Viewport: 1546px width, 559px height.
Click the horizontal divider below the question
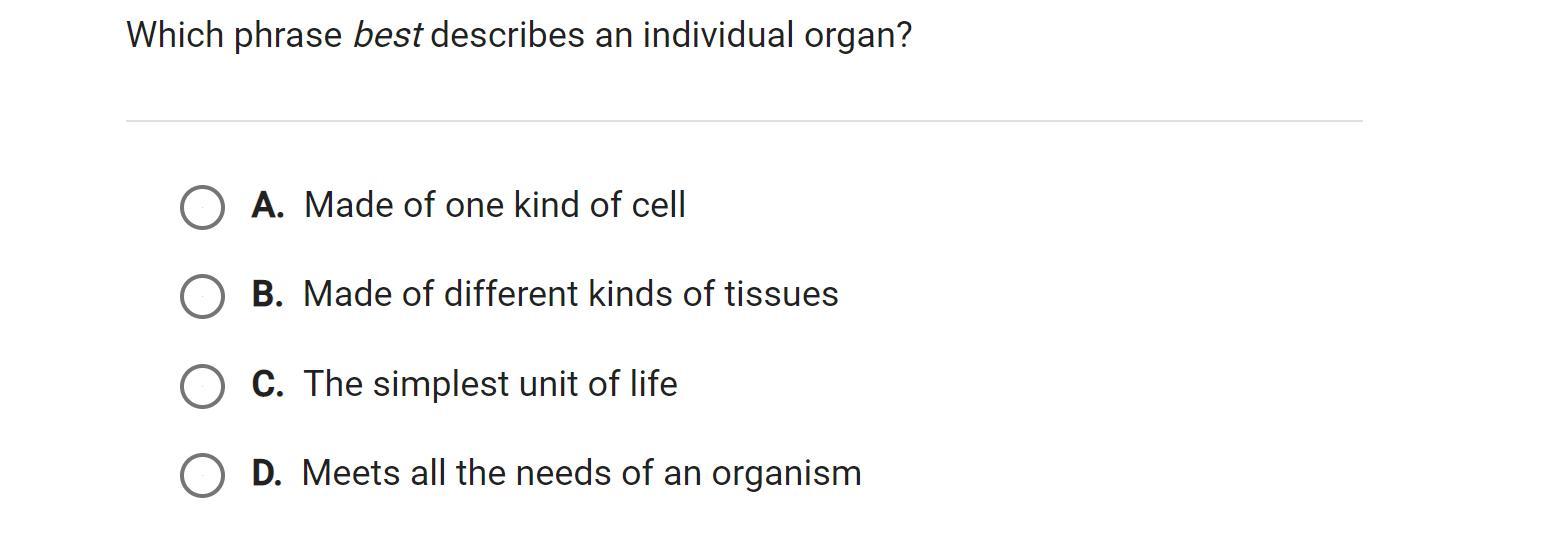(x=744, y=121)
